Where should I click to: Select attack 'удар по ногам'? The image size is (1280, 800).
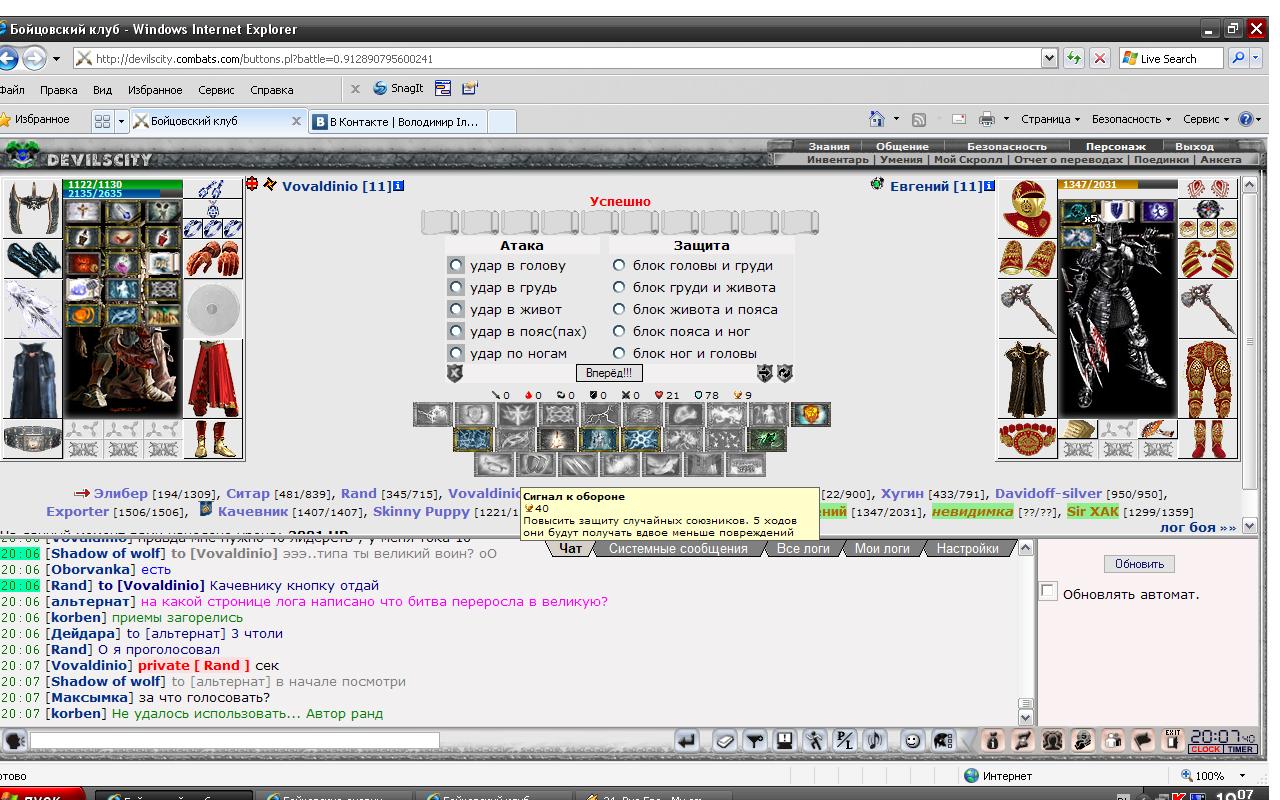pyautogui.click(x=456, y=353)
